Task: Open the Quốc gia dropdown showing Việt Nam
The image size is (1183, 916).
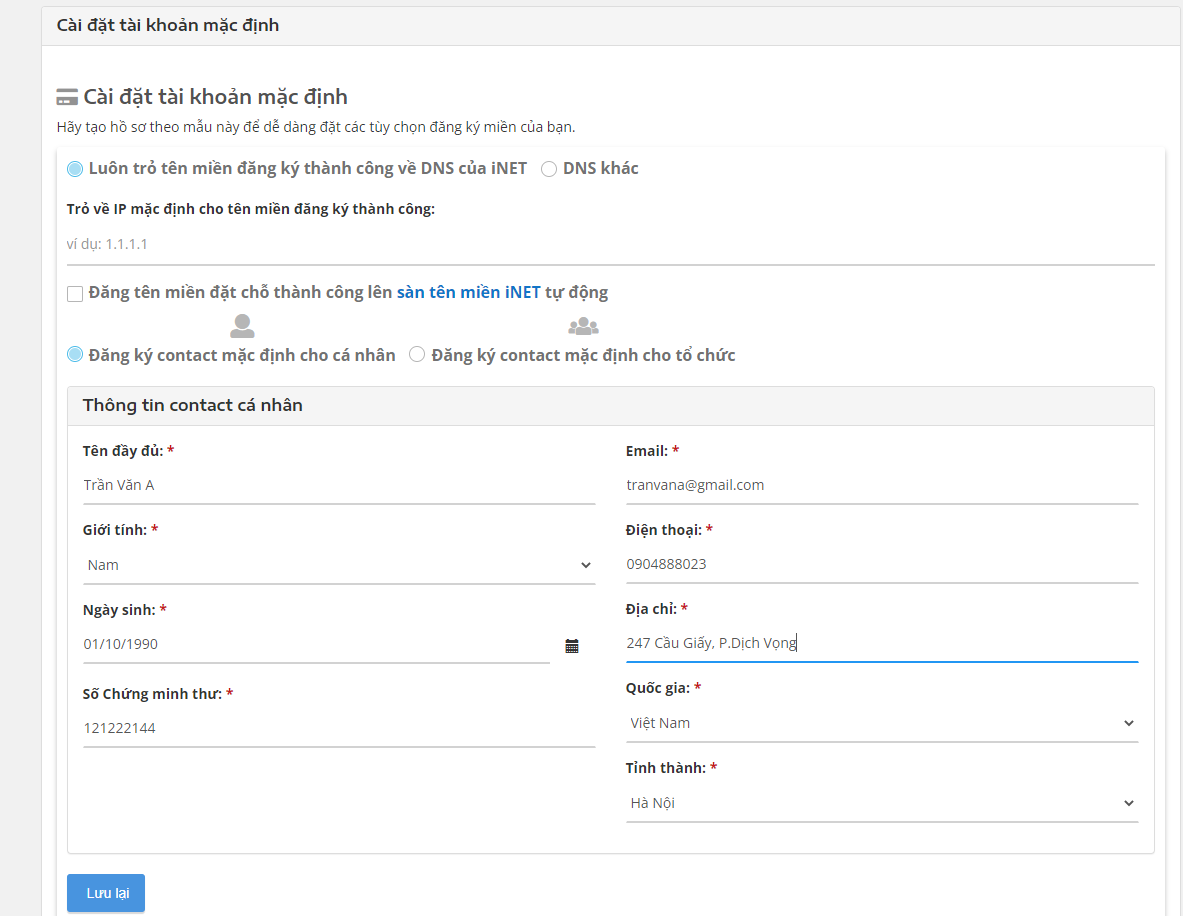Action: [882, 723]
